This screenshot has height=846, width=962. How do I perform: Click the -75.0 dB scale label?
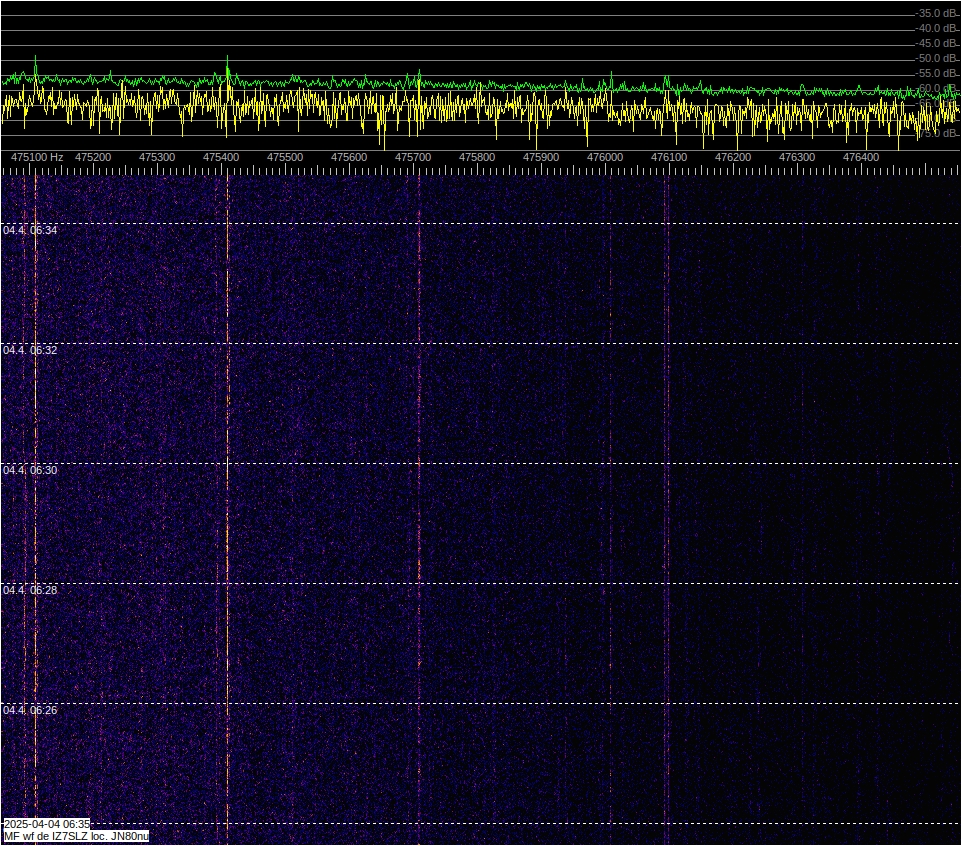click(937, 133)
